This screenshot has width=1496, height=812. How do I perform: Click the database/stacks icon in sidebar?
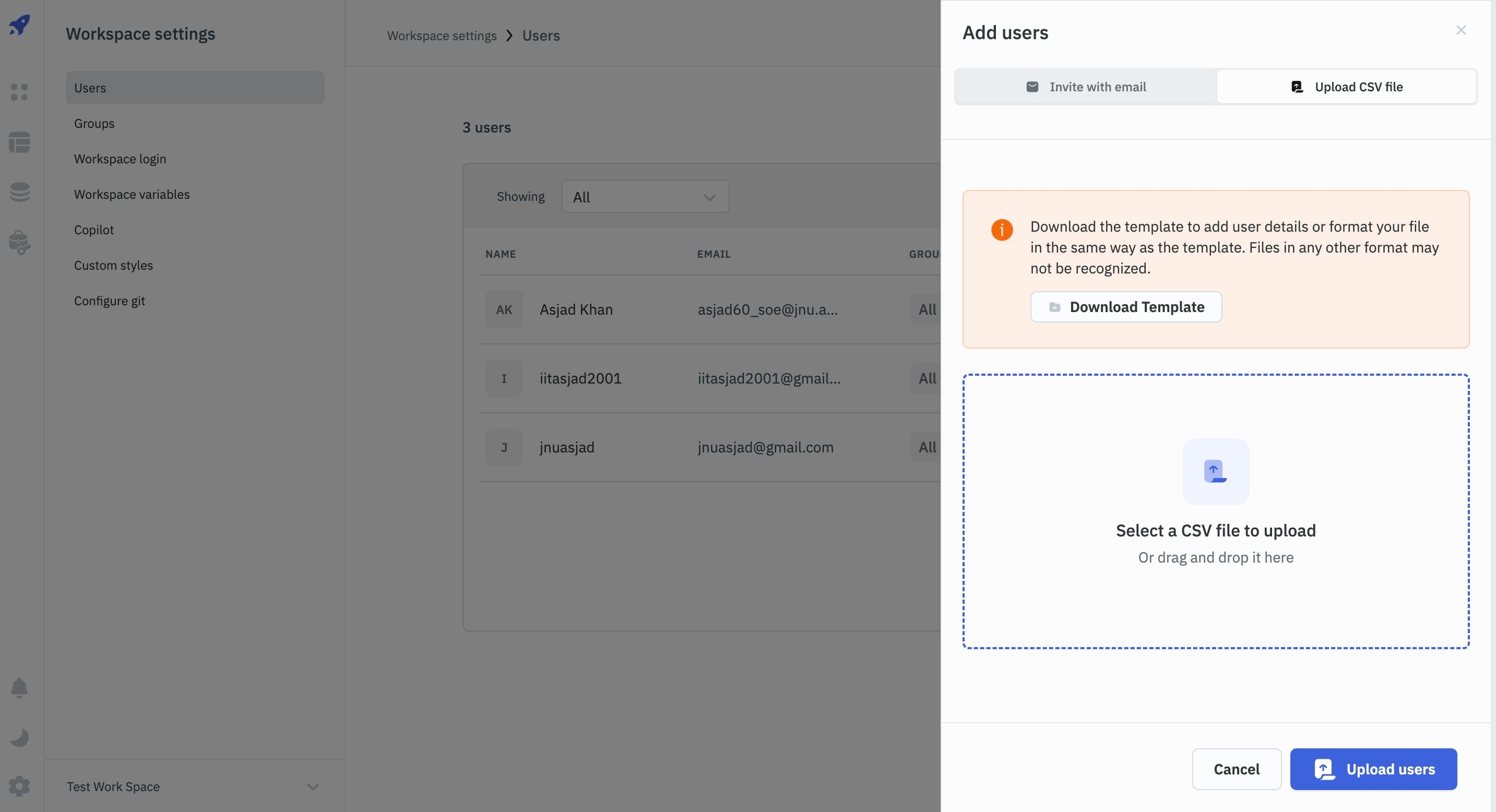21,191
